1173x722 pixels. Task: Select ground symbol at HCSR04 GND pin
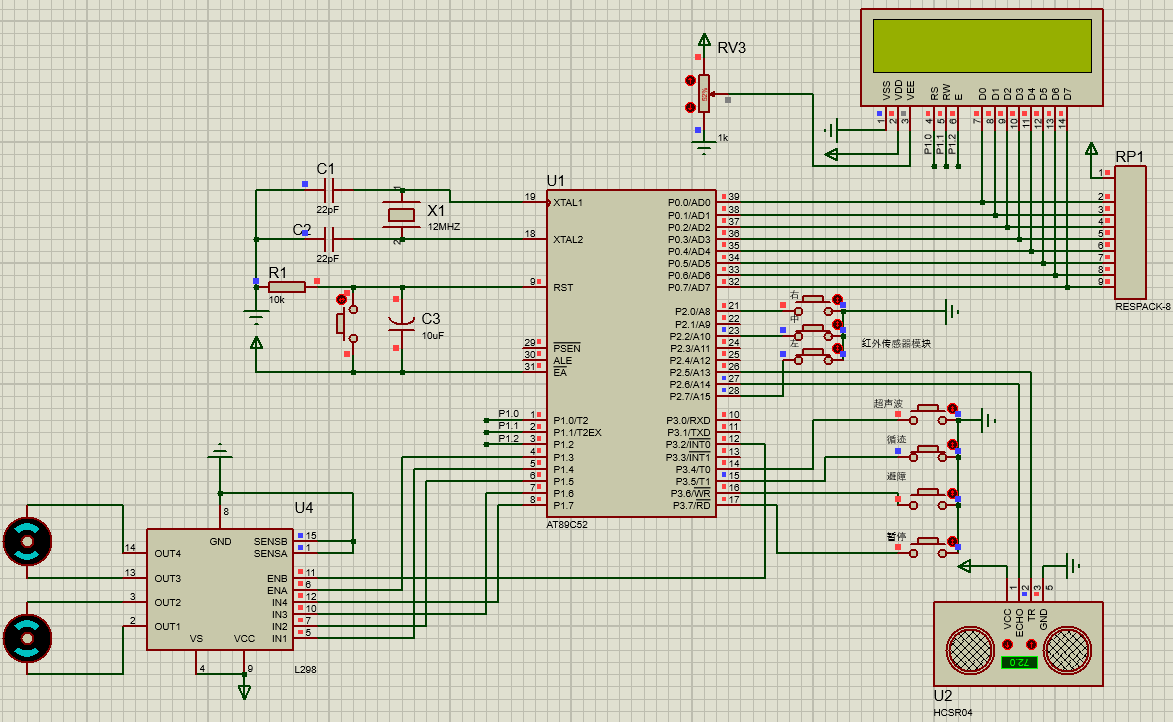(x=1073, y=566)
